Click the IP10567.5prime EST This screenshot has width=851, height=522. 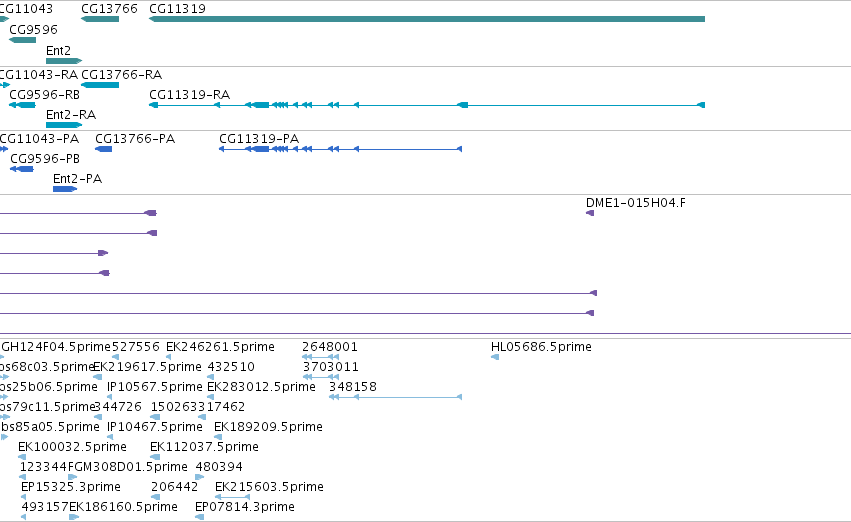pos(110,397)
